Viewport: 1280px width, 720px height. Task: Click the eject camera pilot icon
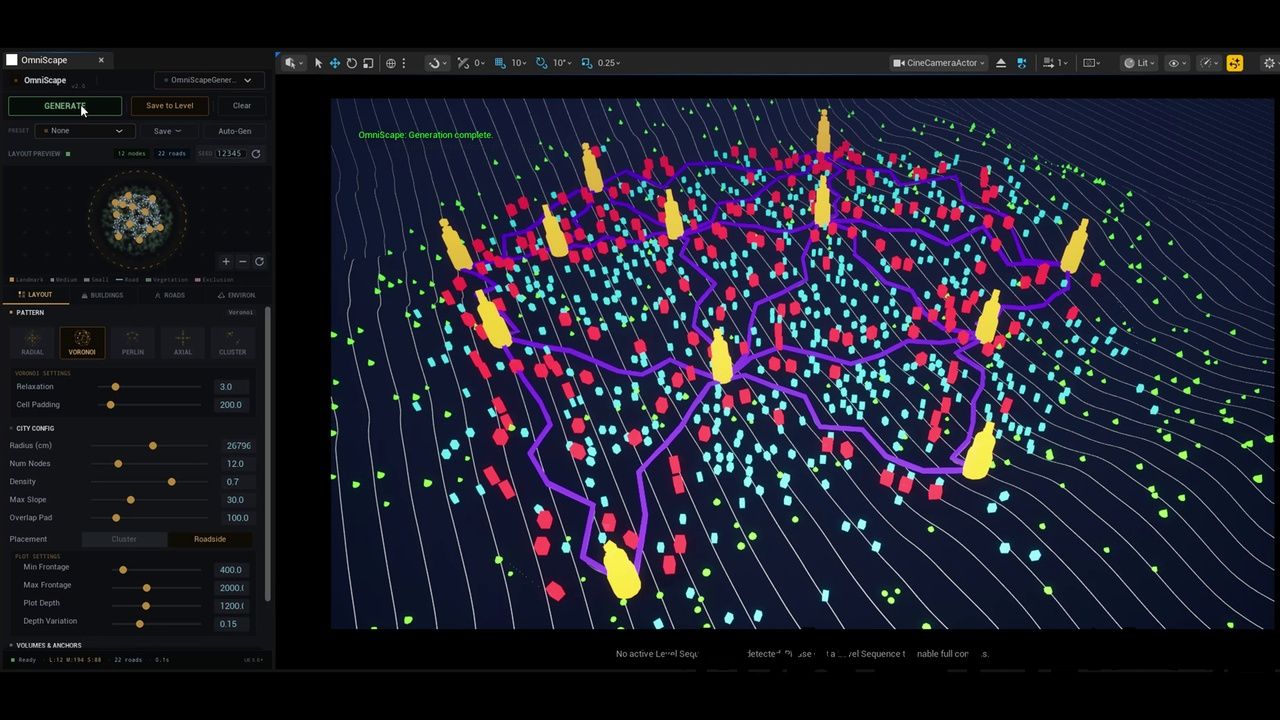[x=1001, y=63]
